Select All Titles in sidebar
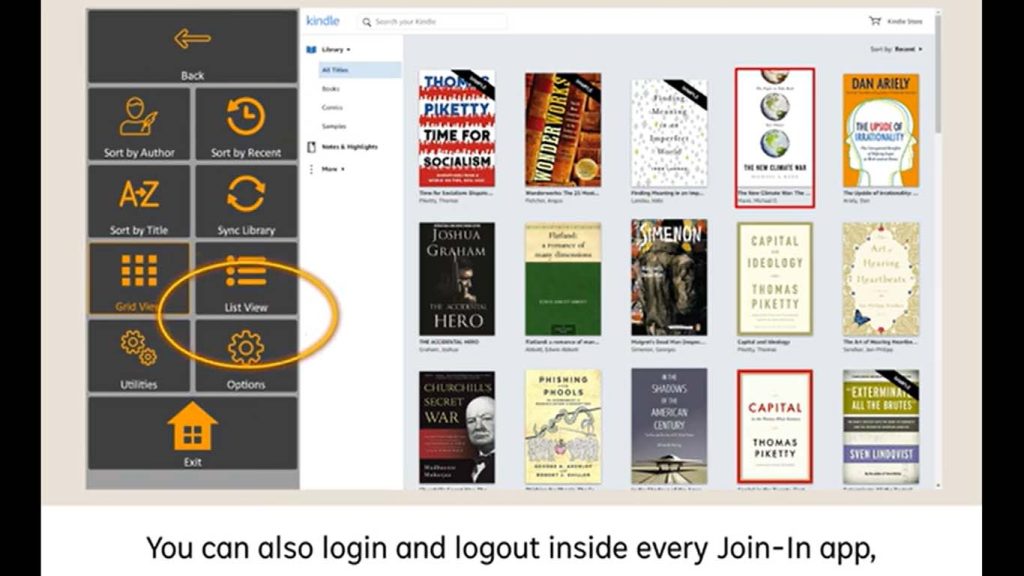This screenshot has width=1024, height=576. coord(334,70)
